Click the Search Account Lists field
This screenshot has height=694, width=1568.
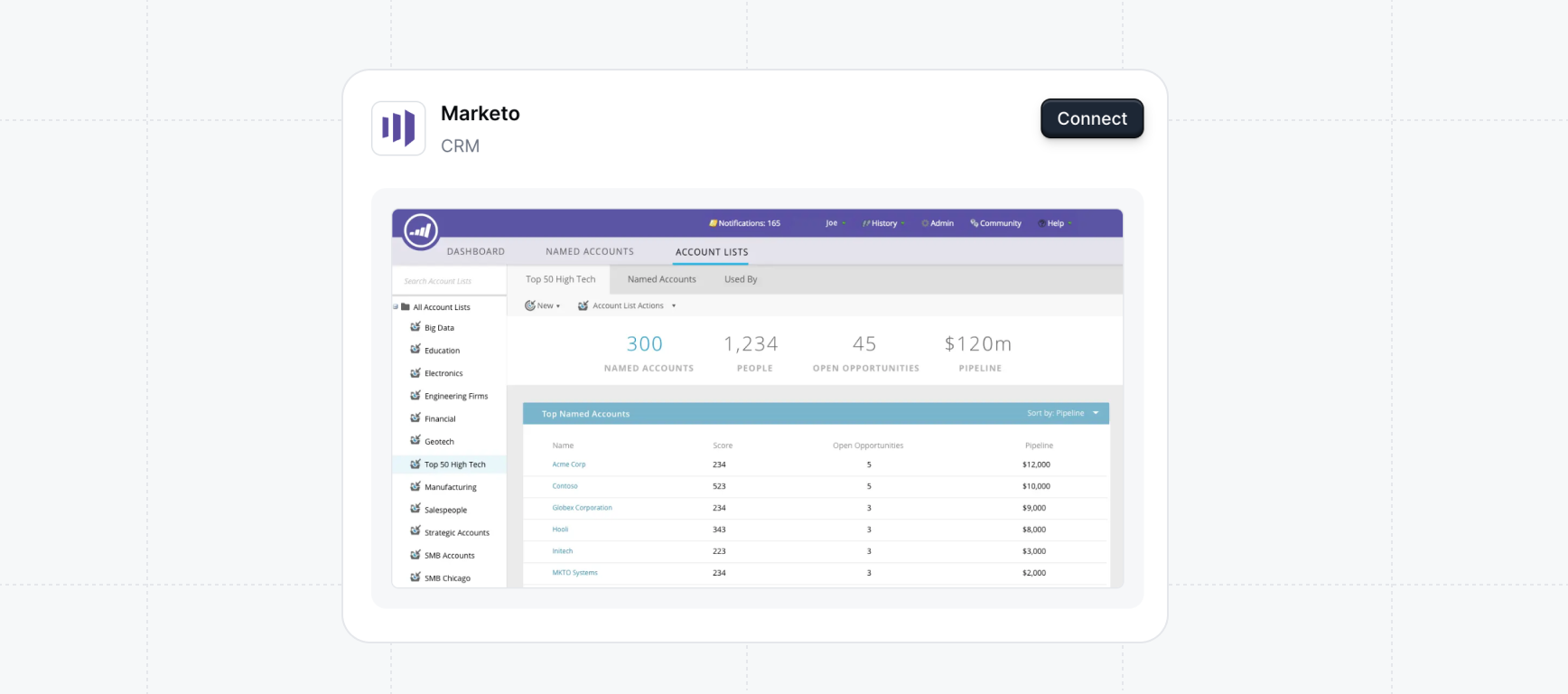click(450, 281)
